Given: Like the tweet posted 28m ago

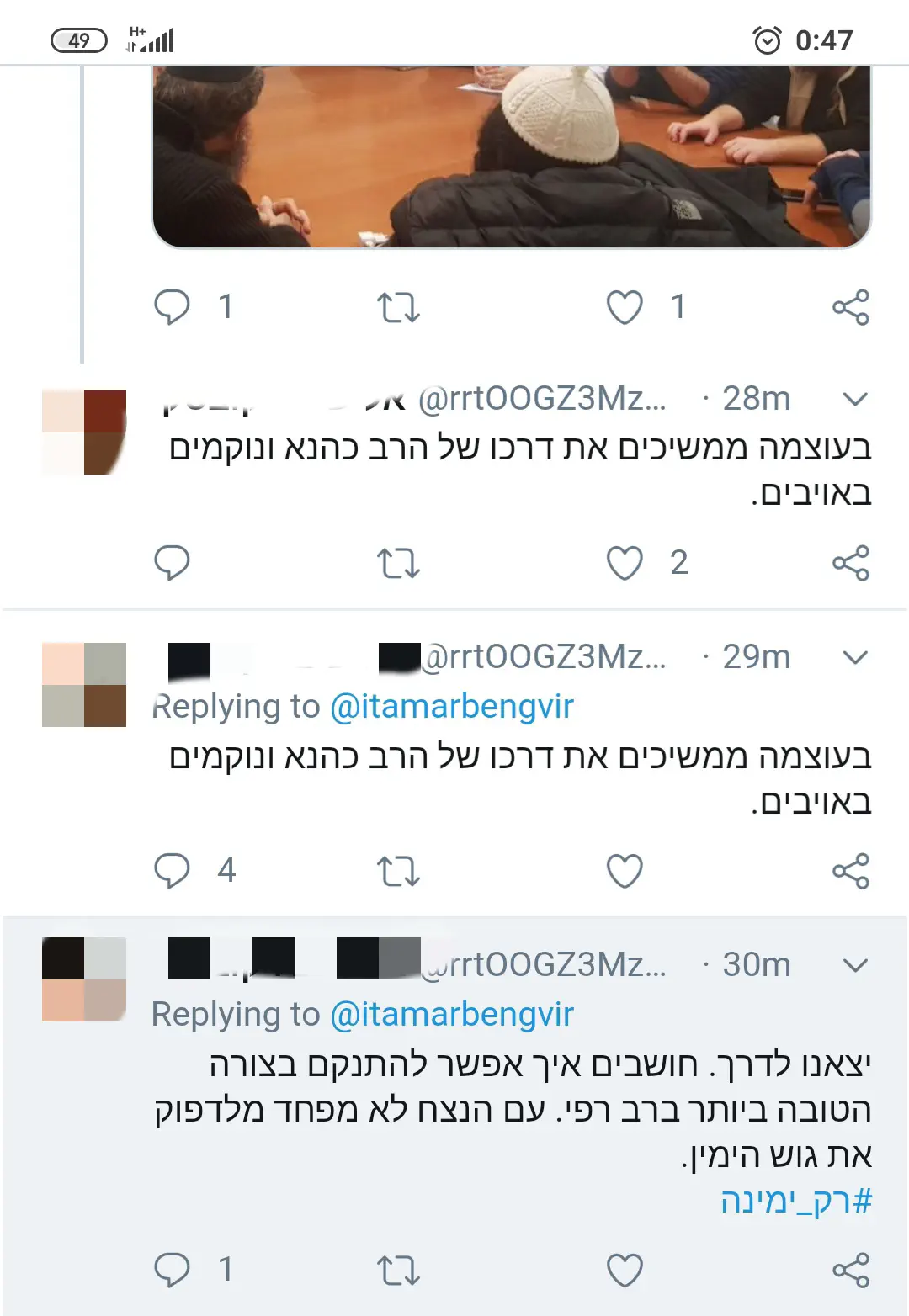Looking at the screenshot, I should point(625,563).
